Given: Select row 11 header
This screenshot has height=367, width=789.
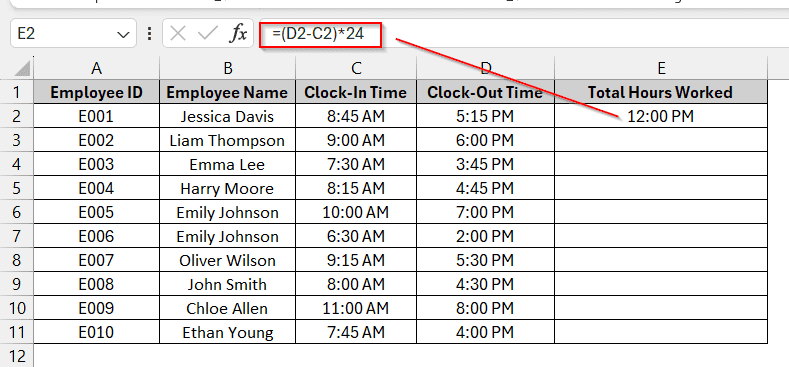Looking at the screenshot, I should 17,332.
